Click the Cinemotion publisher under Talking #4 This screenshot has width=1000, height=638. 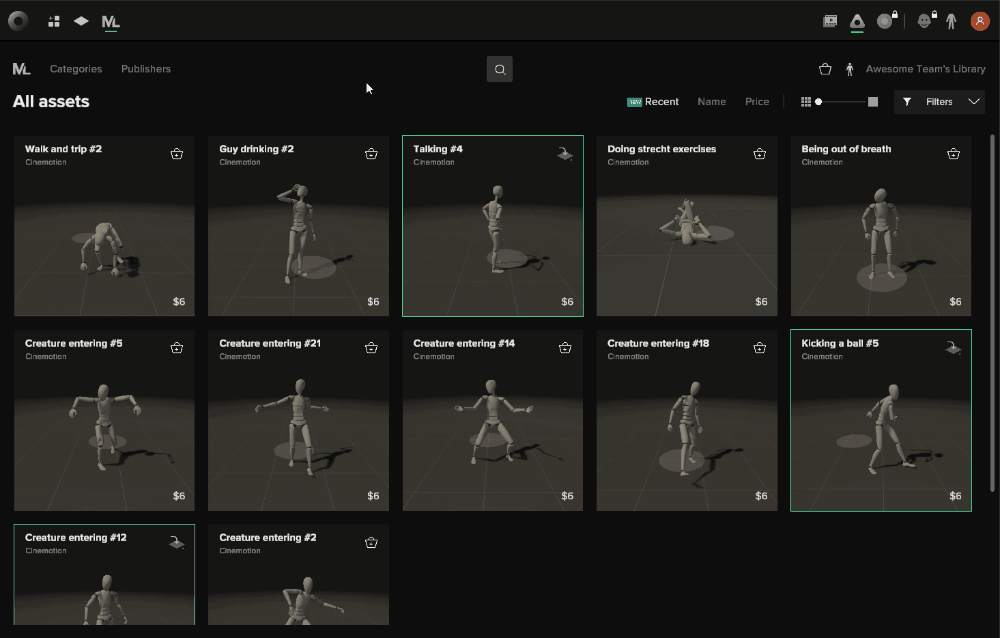[x=434, y=162]
